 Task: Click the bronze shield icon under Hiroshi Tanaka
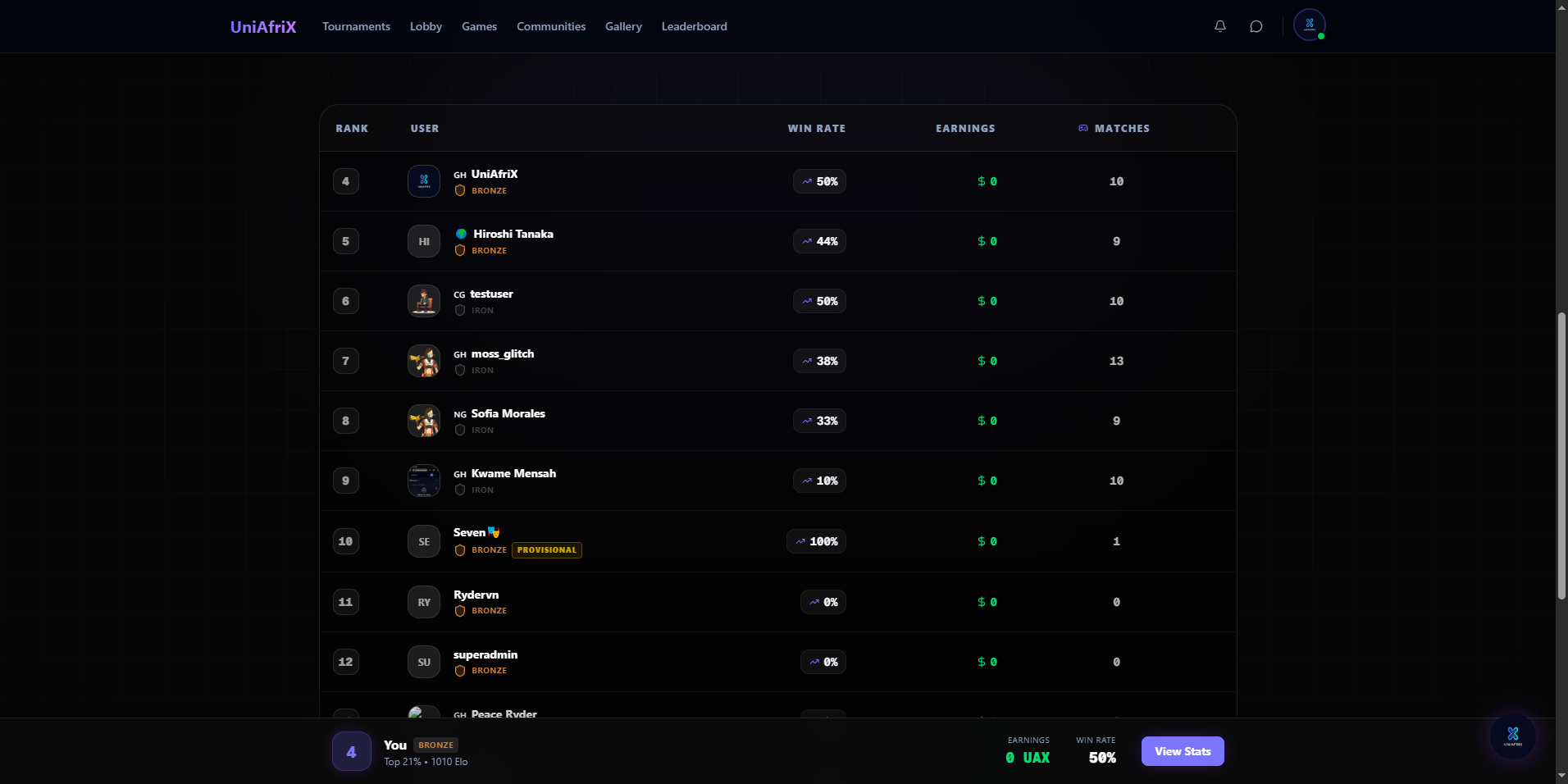460,250
